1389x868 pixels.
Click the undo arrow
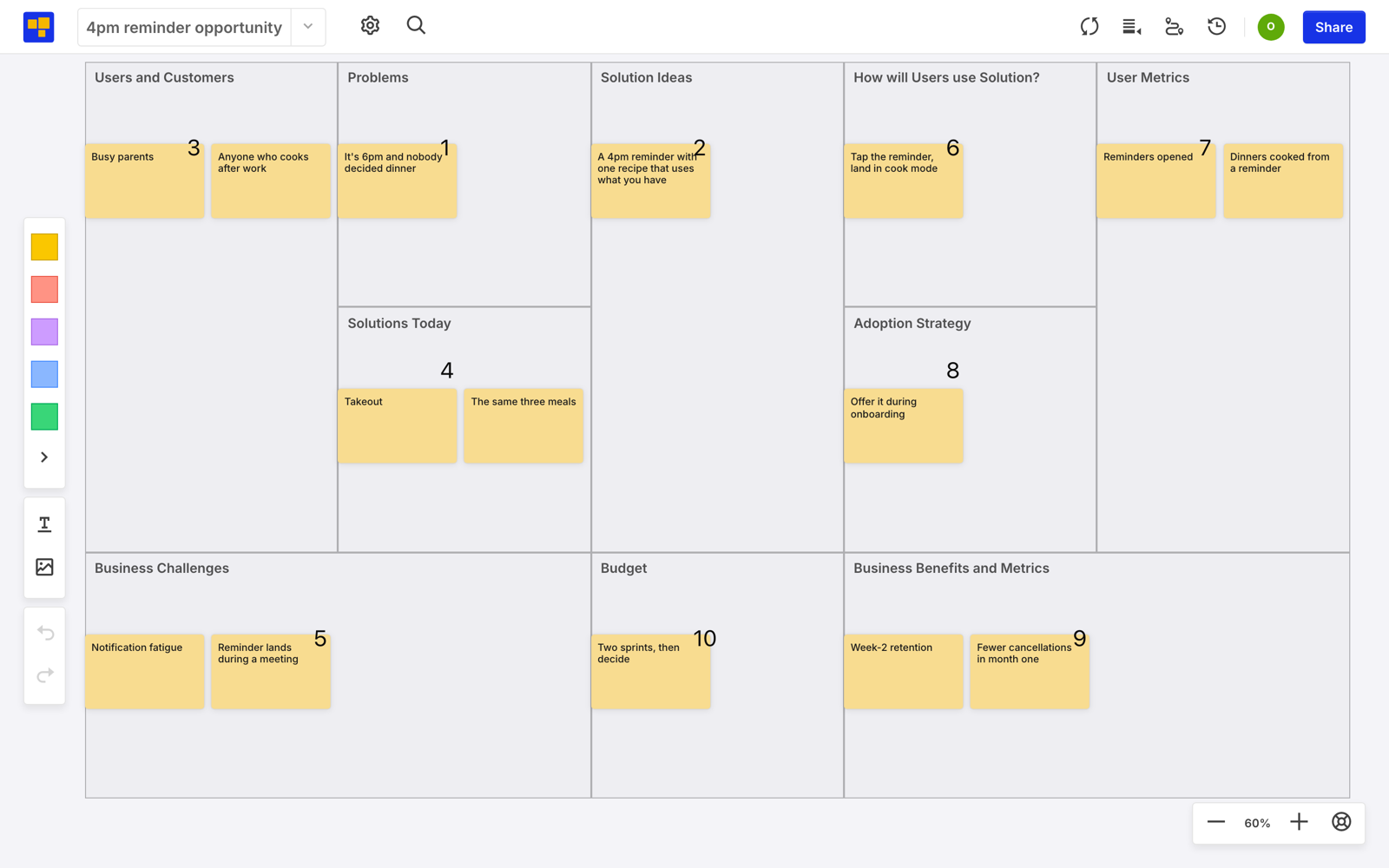tap(45, 633)
